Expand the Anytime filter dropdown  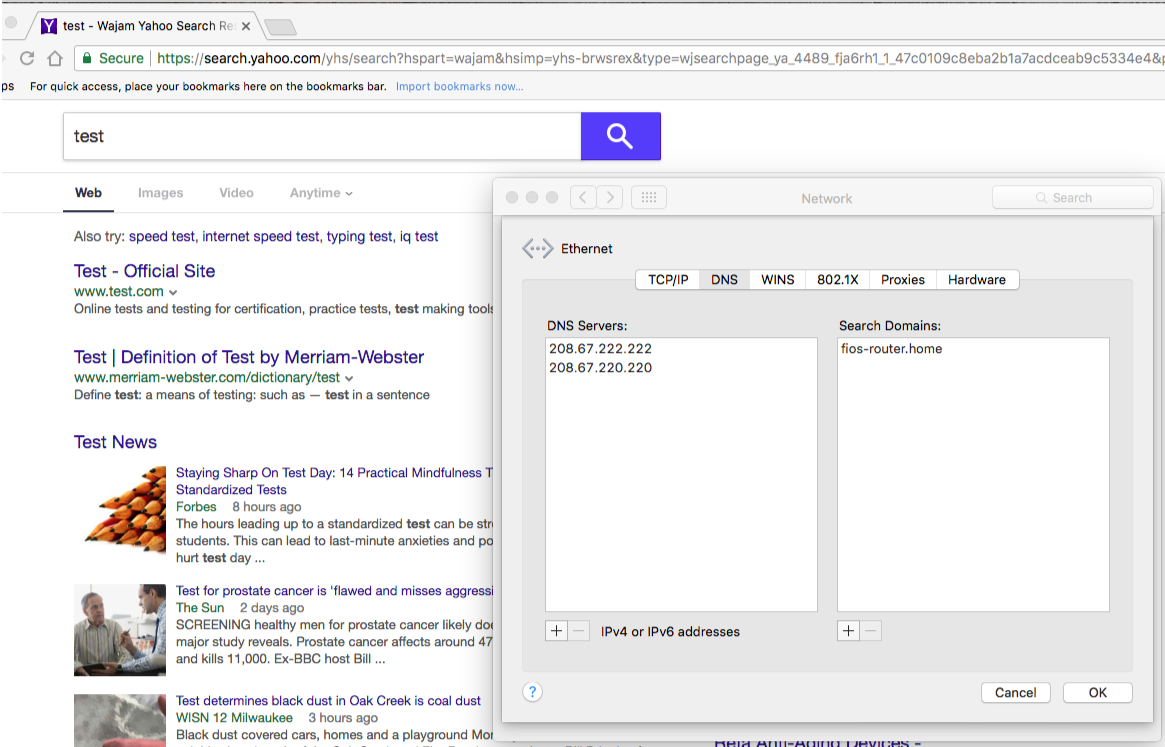pos(321,193)
